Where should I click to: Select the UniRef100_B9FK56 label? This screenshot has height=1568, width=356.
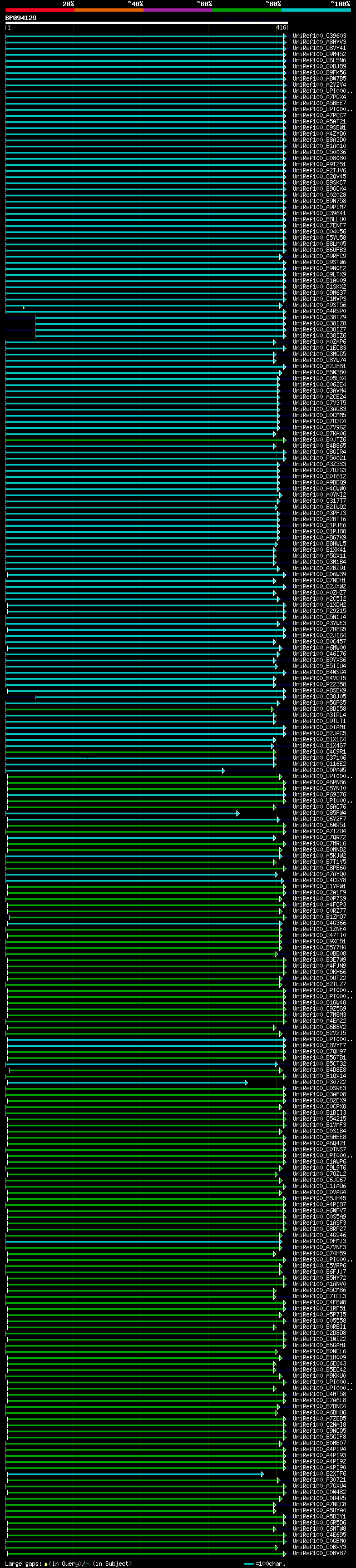[x=319, y=72]
